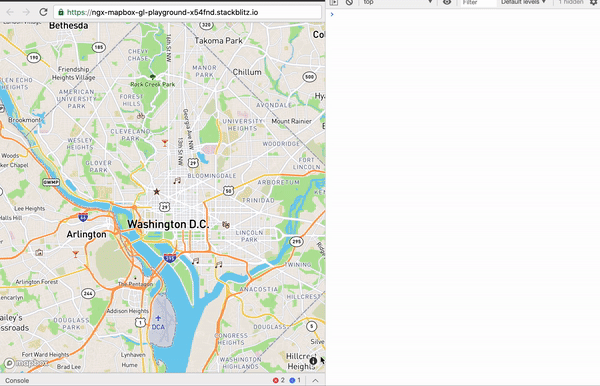Click the '1 hidden' messages indicator

[571, 2]
